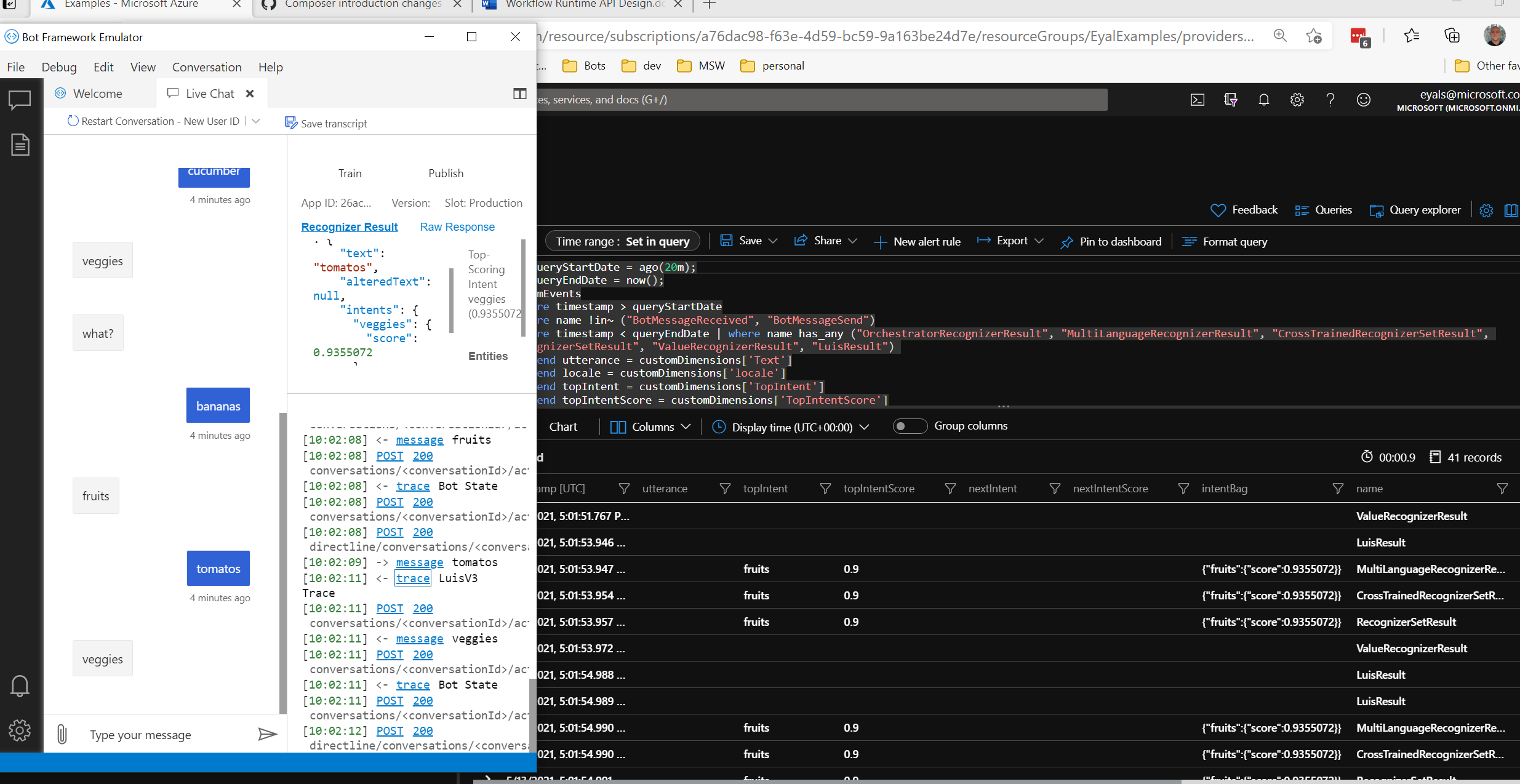The width and height of the screenshot is (1520, 784).
Task: Open the Columns dropdown
Action: (650, 426)
